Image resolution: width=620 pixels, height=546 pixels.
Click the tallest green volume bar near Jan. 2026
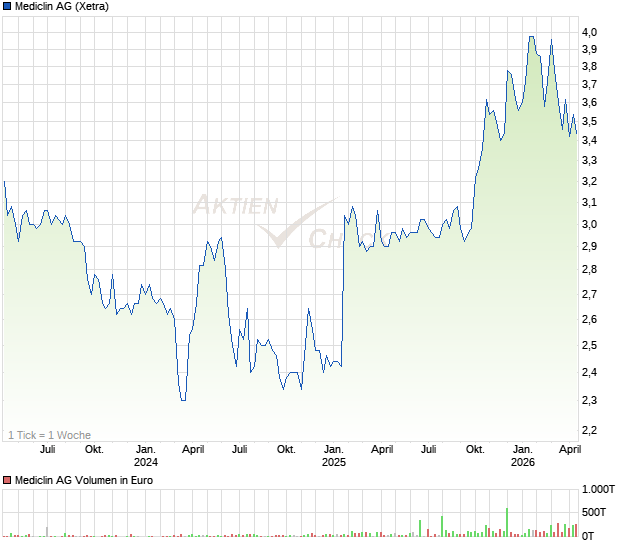(507, 522)
